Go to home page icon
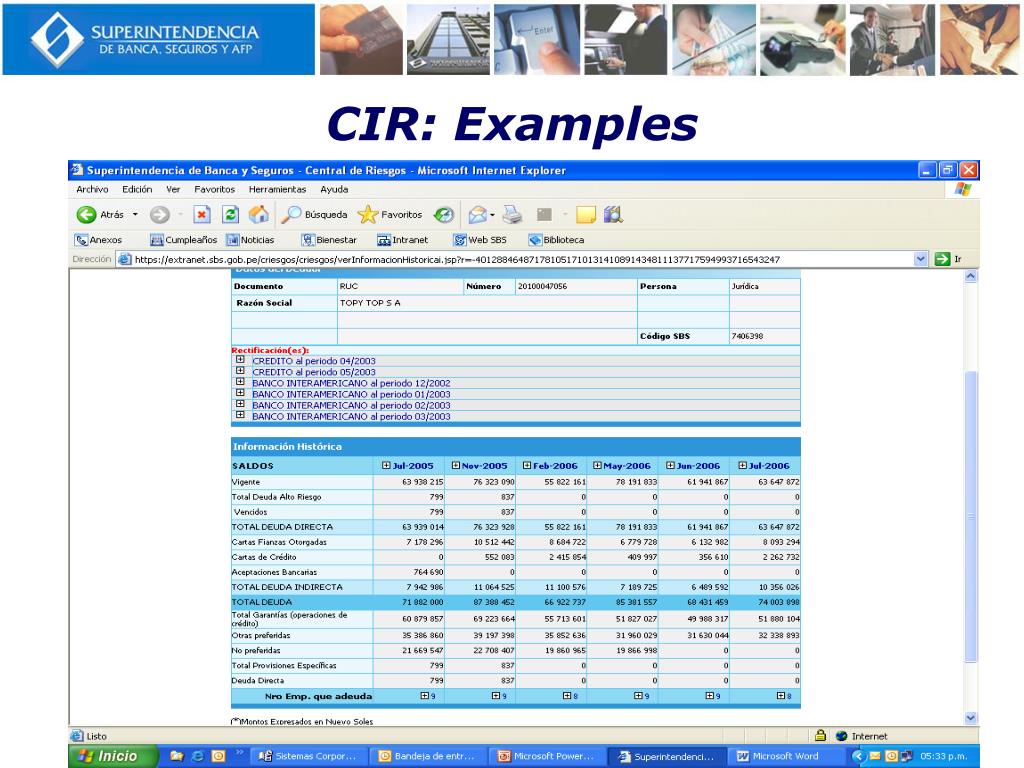This screenshot has width=1024, height=768. [x=259, y=214]
